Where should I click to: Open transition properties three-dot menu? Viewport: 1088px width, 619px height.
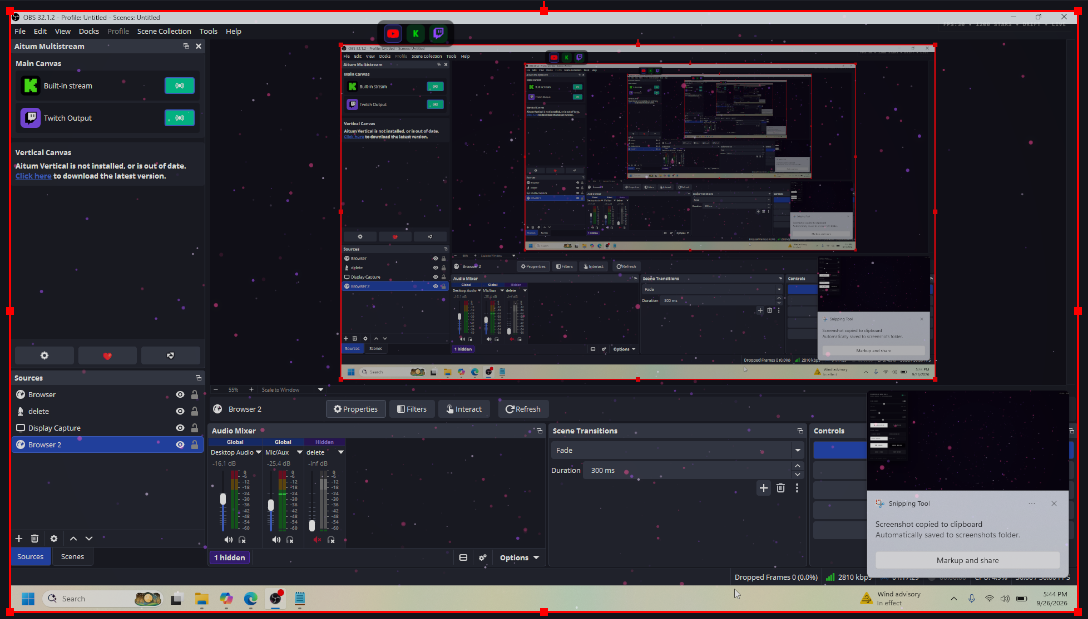[x=797, y=488]
